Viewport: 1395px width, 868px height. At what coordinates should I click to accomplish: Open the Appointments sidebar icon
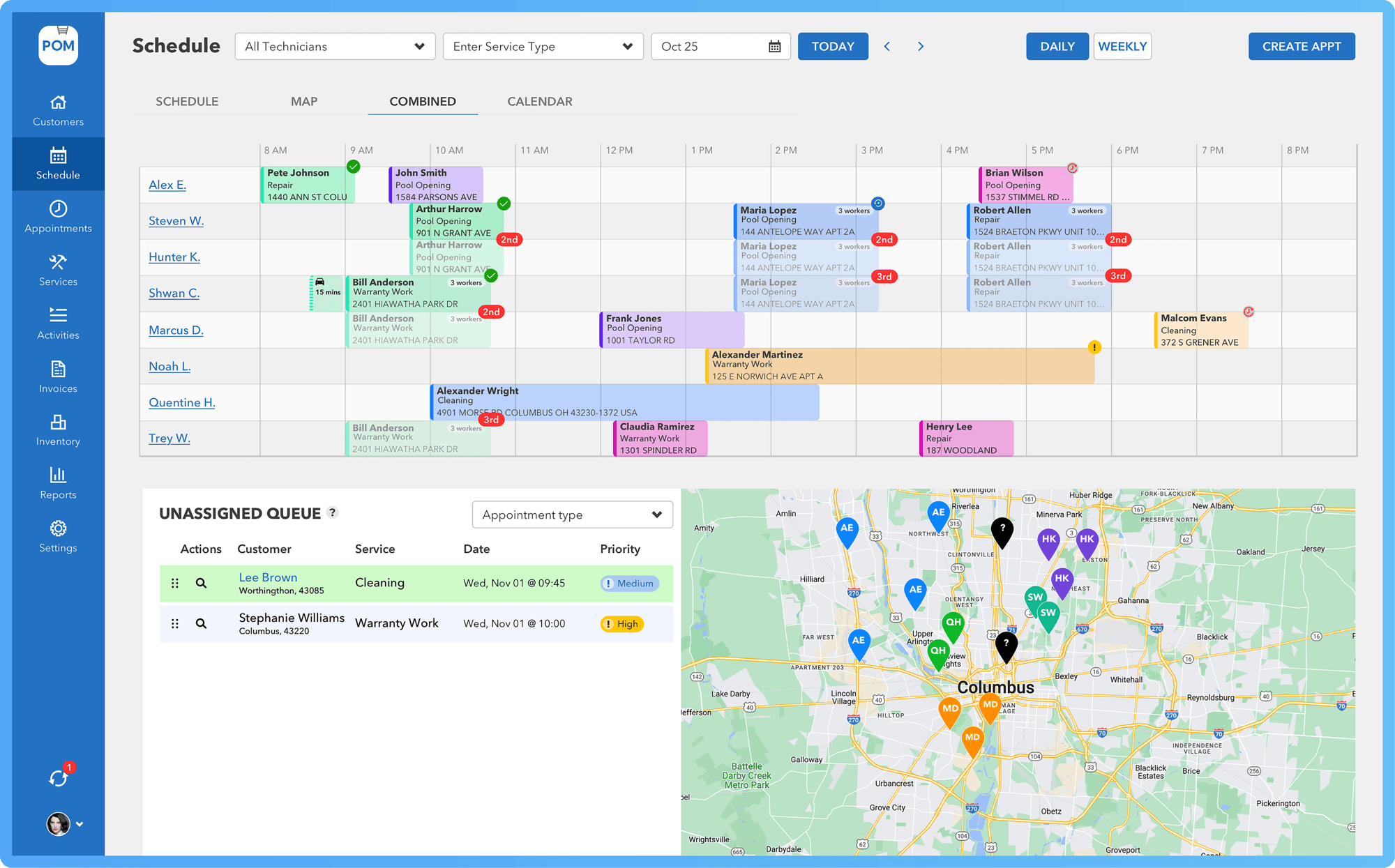[58, 215]
